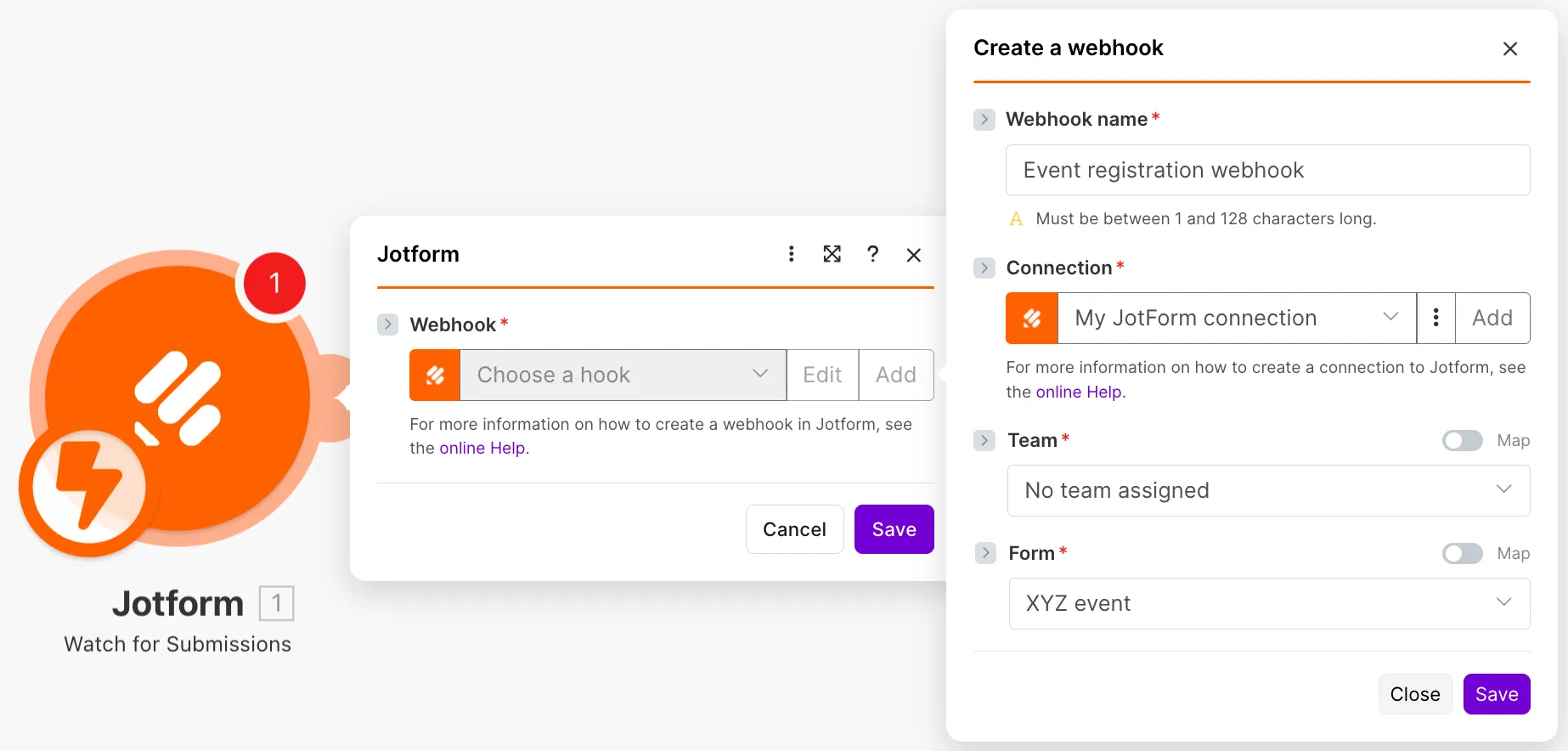Open three-dot menu next to JotForm connection
The image size is (1568, 751).
tap(1436, 318)
